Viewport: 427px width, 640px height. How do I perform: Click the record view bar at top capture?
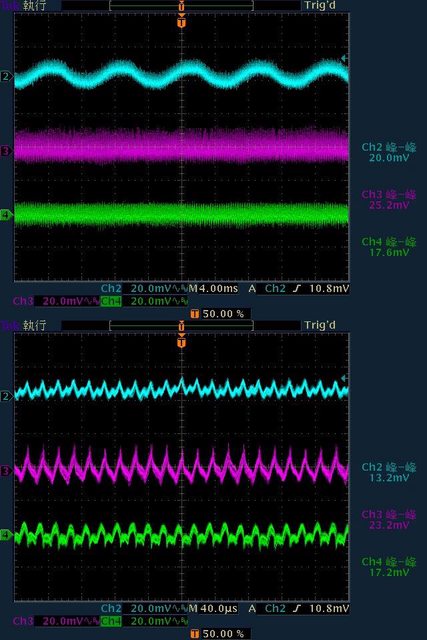coord(182,6)
